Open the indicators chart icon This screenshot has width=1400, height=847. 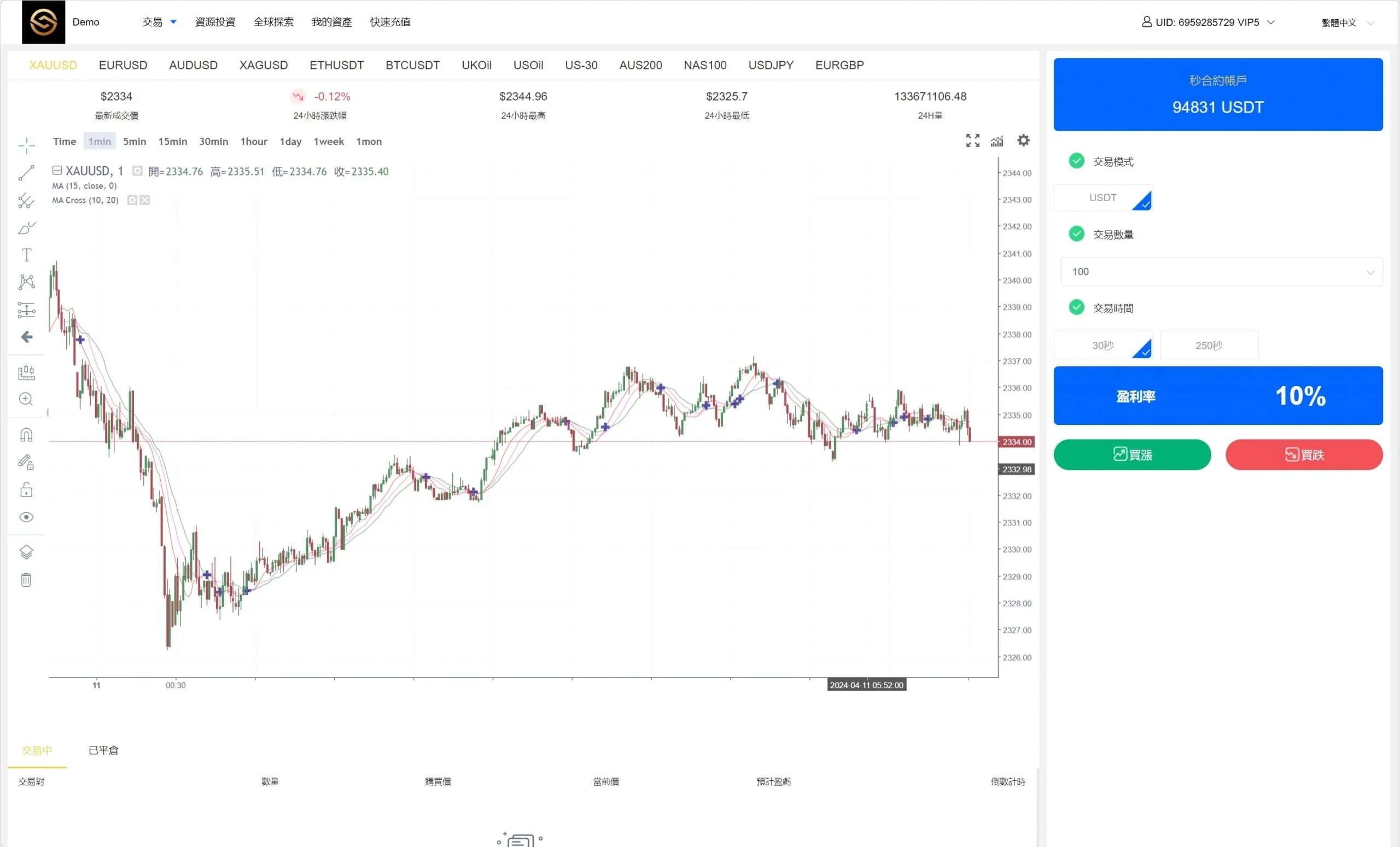pos(997,141)
